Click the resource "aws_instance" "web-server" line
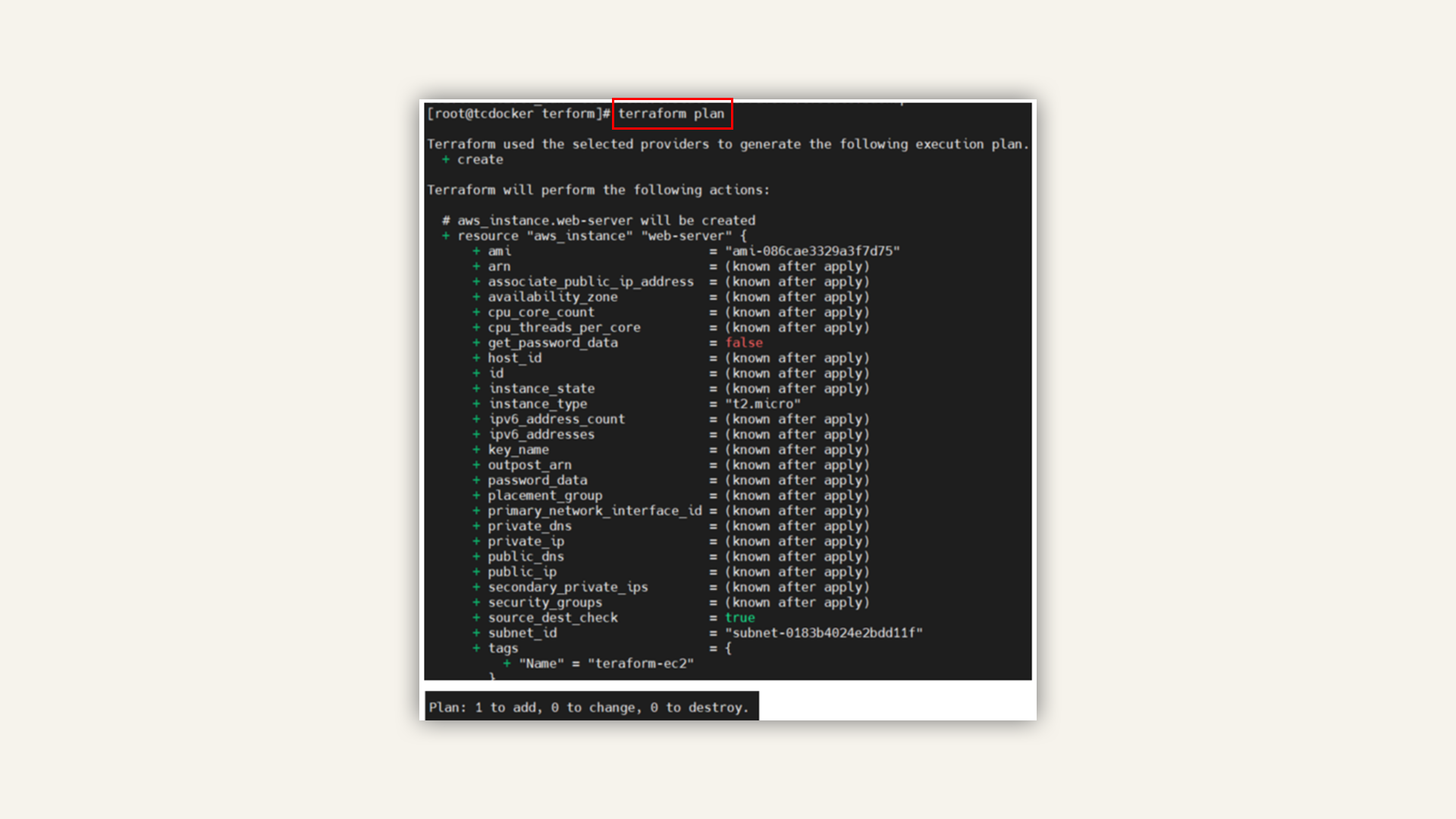Image resolution: width=1456 pixels, height=819 pixels. click(x=595, y=236)
